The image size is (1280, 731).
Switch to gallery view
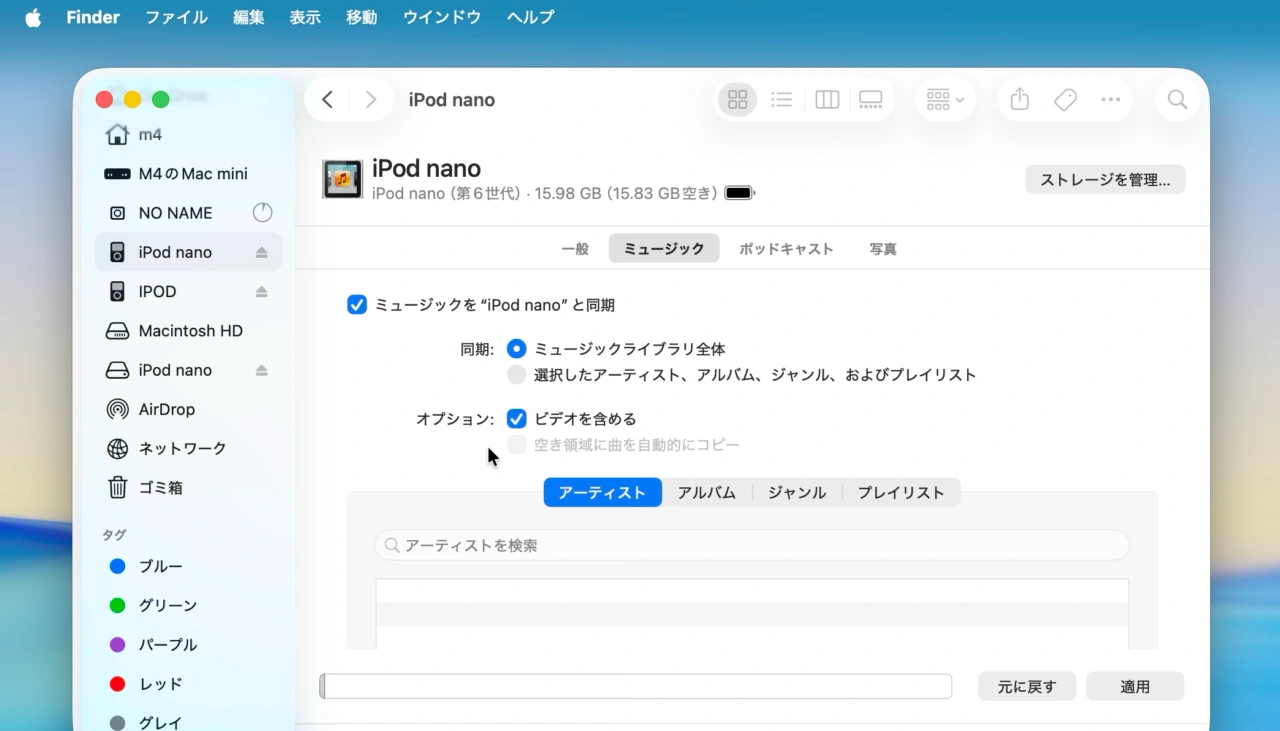871,100
